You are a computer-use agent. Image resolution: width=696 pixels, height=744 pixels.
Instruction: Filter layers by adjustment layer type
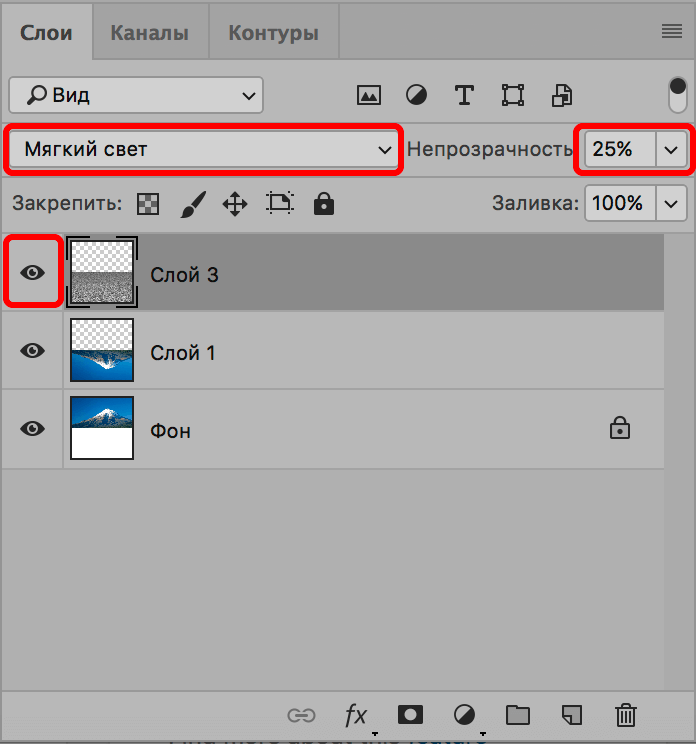point(416,95)
